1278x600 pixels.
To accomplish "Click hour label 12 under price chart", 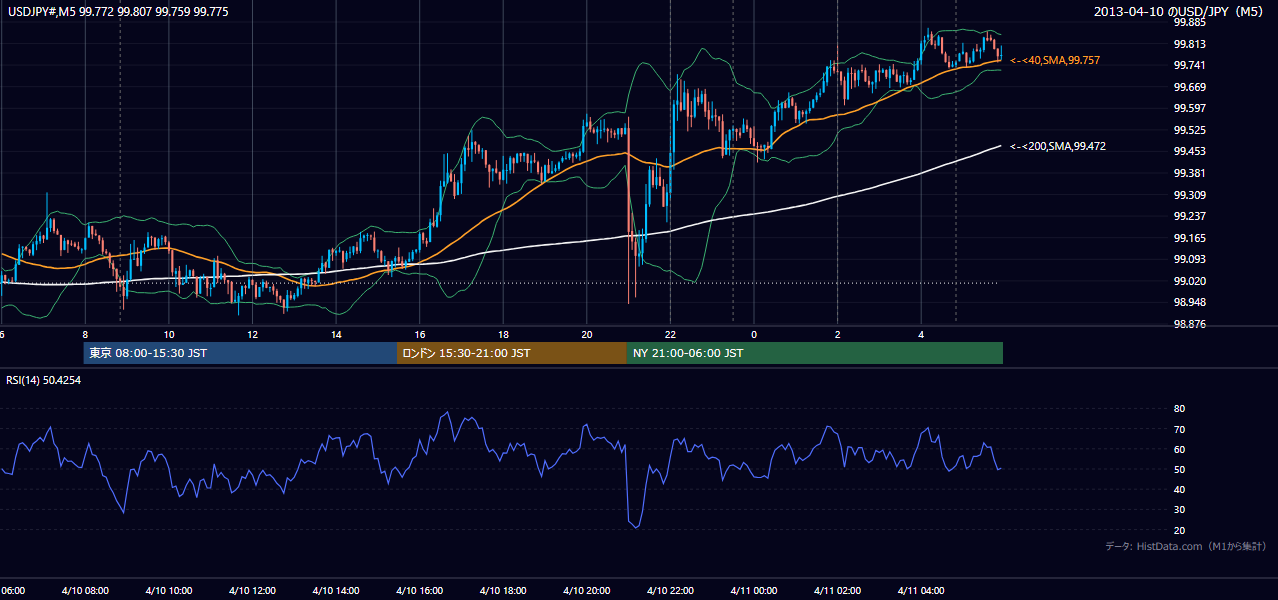I will (253, 334).
